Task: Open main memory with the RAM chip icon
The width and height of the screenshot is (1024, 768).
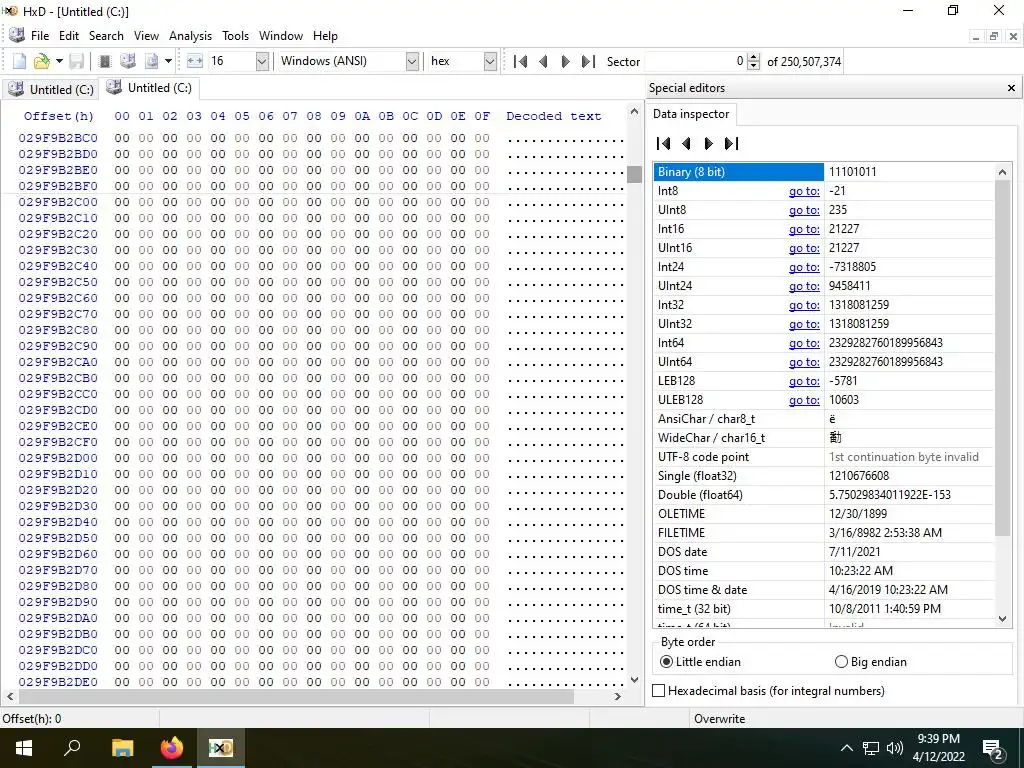Action: click(x=104, y=61)
